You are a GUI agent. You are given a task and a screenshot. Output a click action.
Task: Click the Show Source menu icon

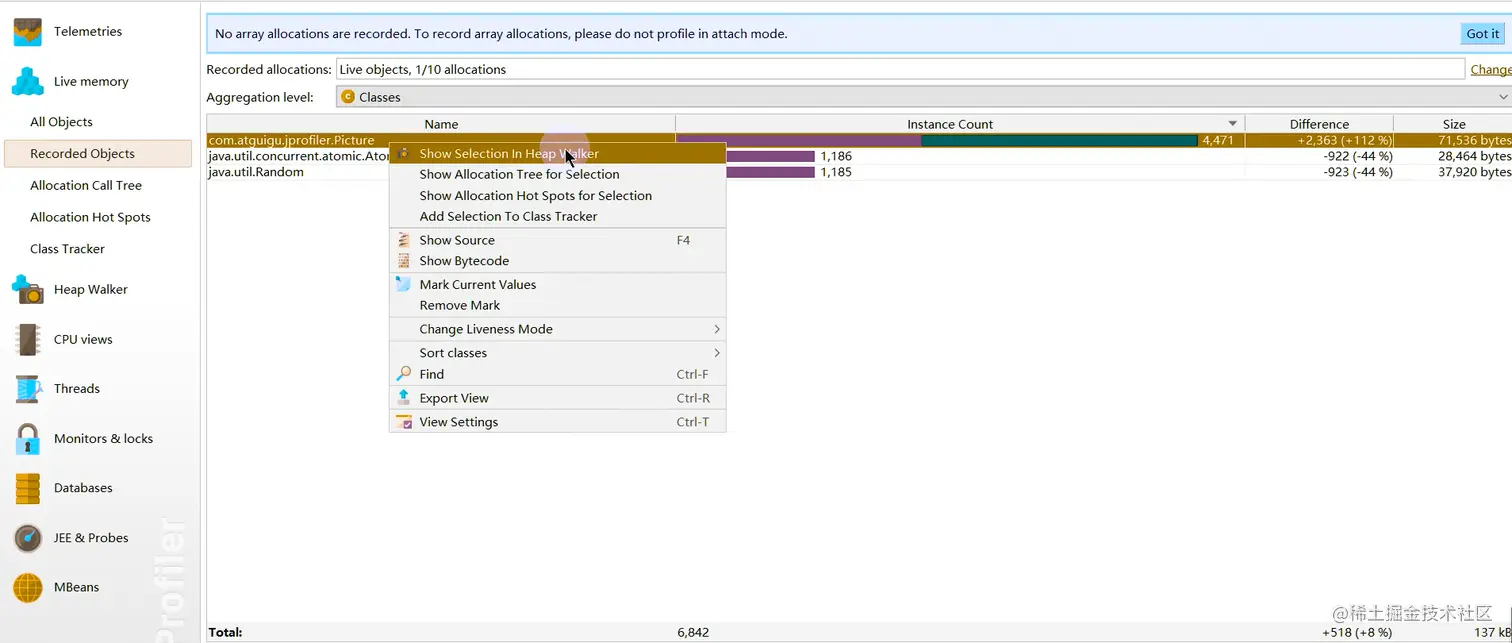(404, 240)
